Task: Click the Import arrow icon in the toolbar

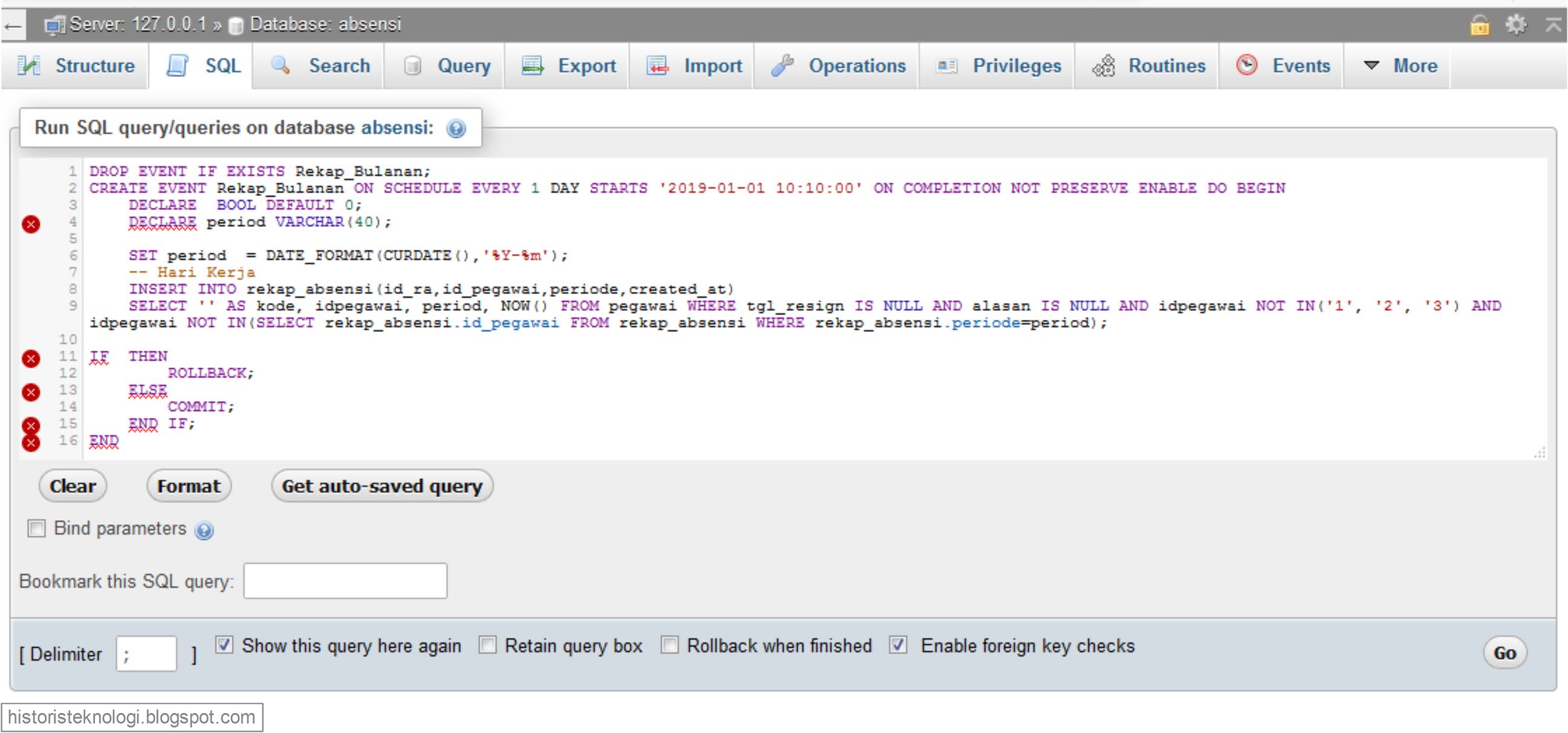Action: click(x=657, y=65)
